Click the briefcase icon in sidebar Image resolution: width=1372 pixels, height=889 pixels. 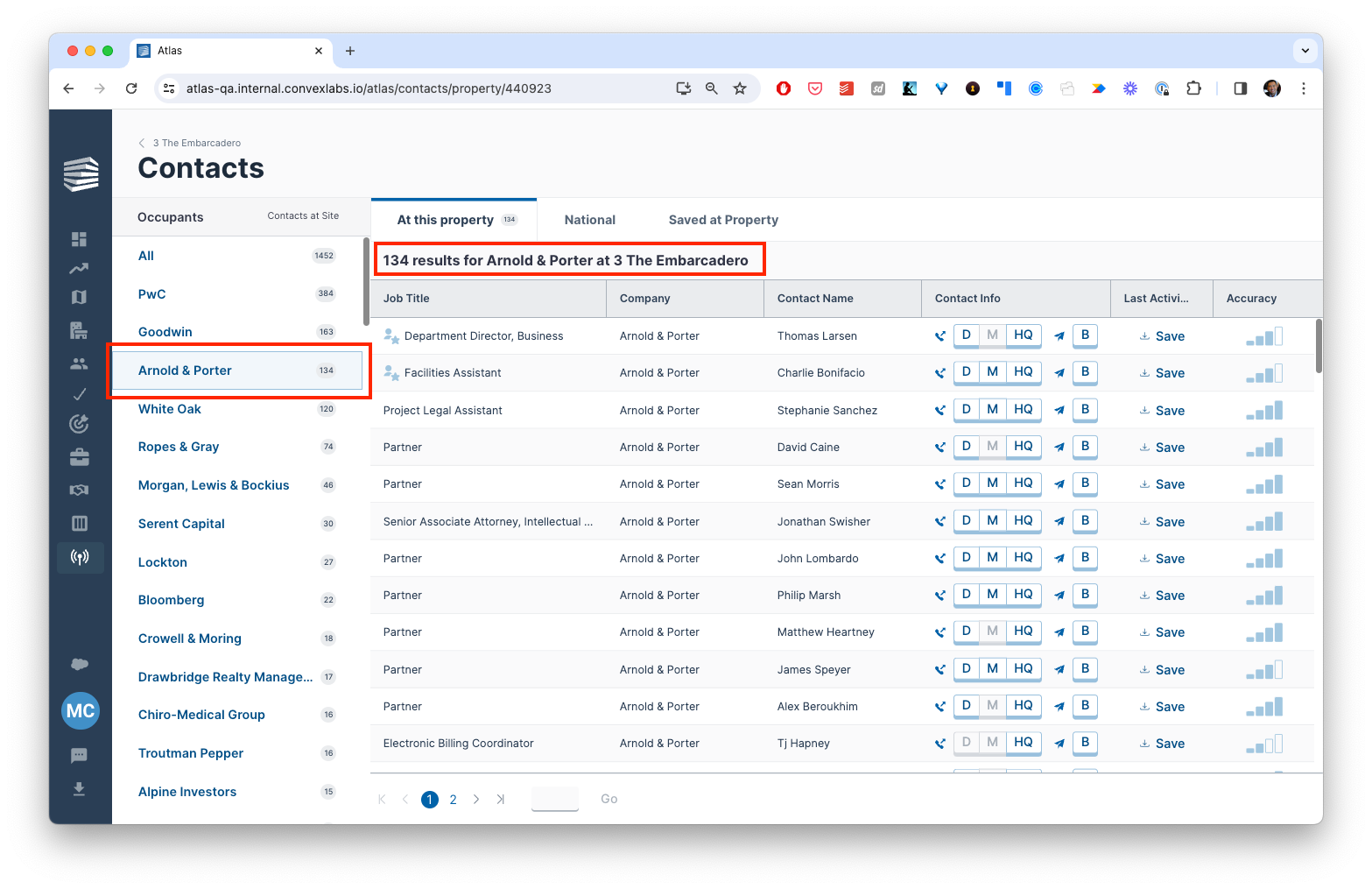(x=79, y=457)
